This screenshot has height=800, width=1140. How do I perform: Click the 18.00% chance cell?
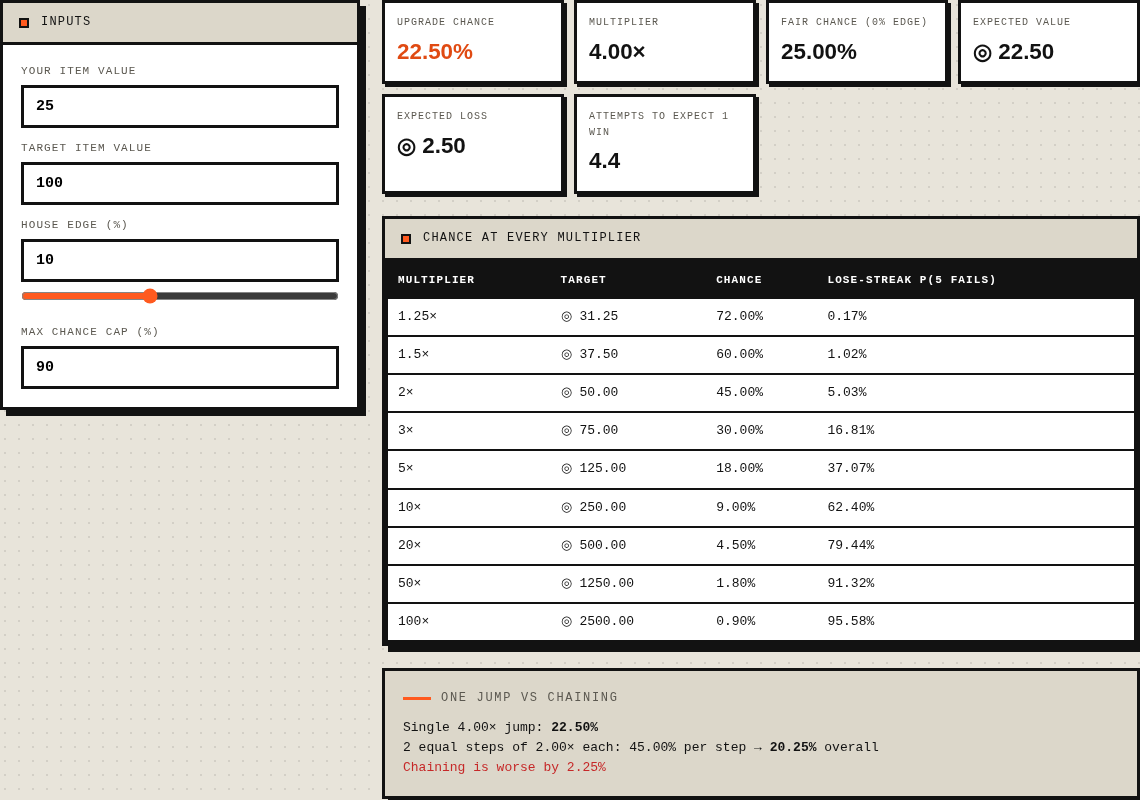tap(739, 468)
